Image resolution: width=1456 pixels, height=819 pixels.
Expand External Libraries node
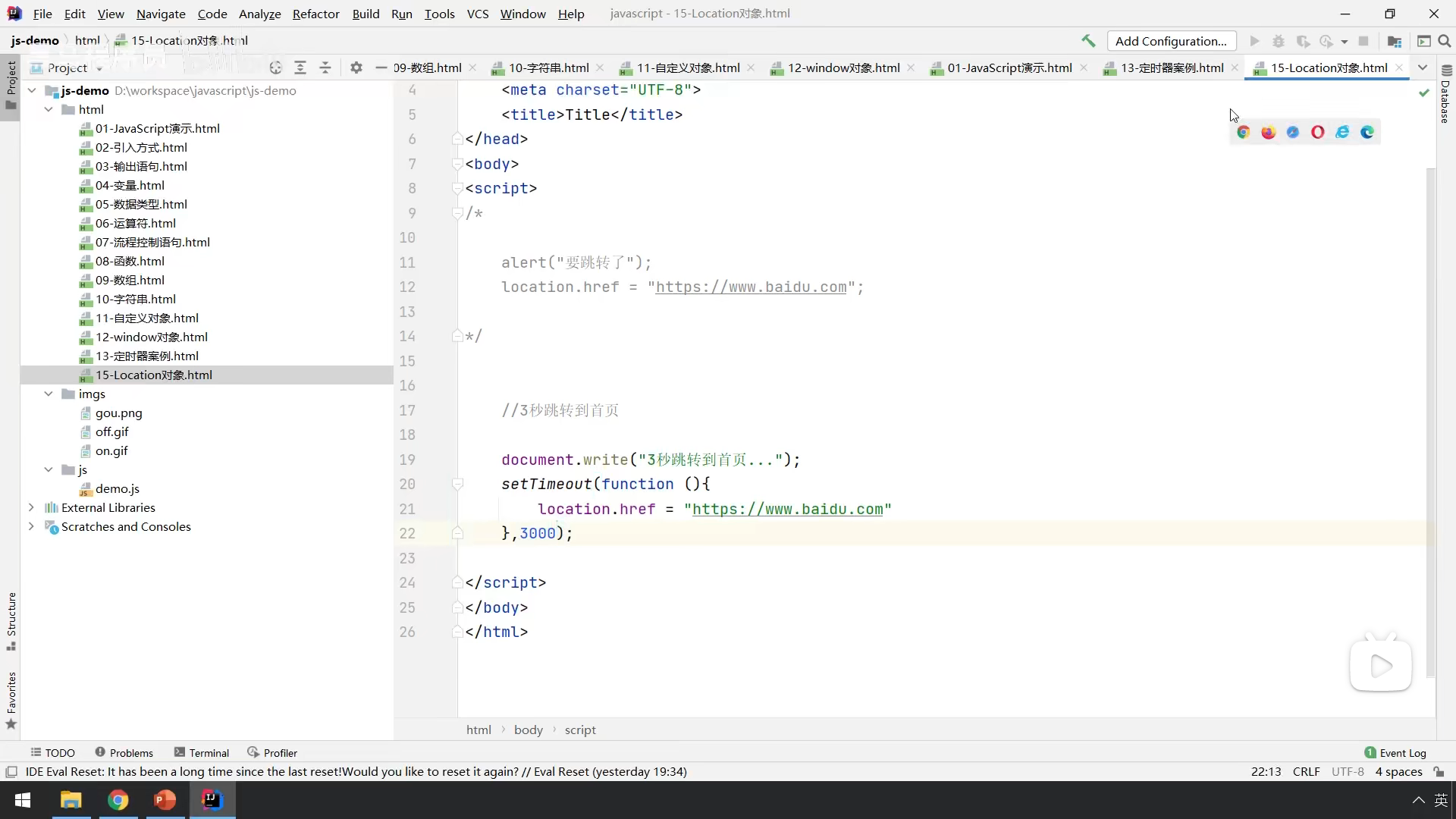[x=31, y=507]
